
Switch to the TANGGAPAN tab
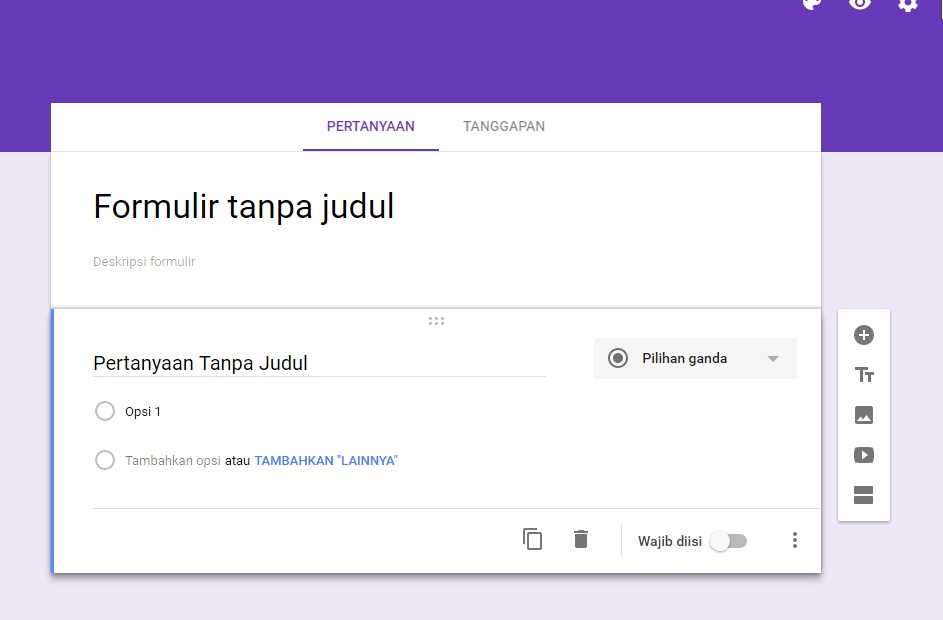pos(503,126)
